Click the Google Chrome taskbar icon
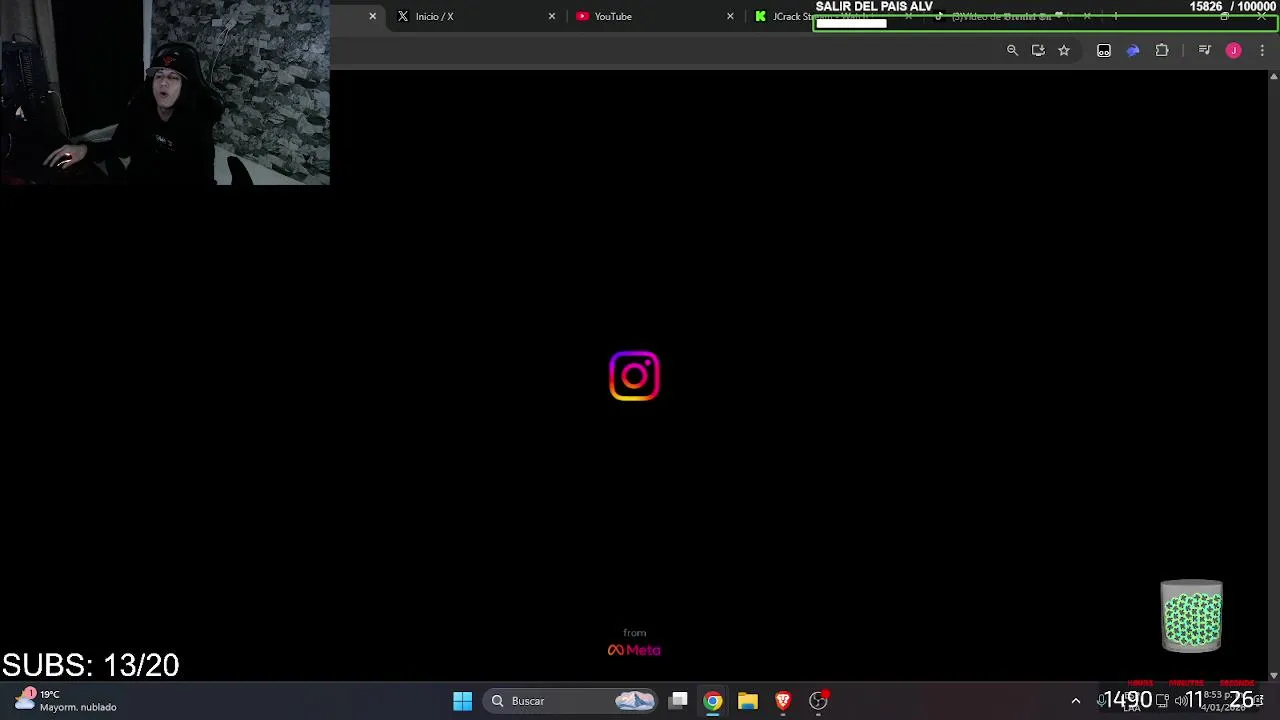This screenshot has height=720, width=1280. (713, 701)
